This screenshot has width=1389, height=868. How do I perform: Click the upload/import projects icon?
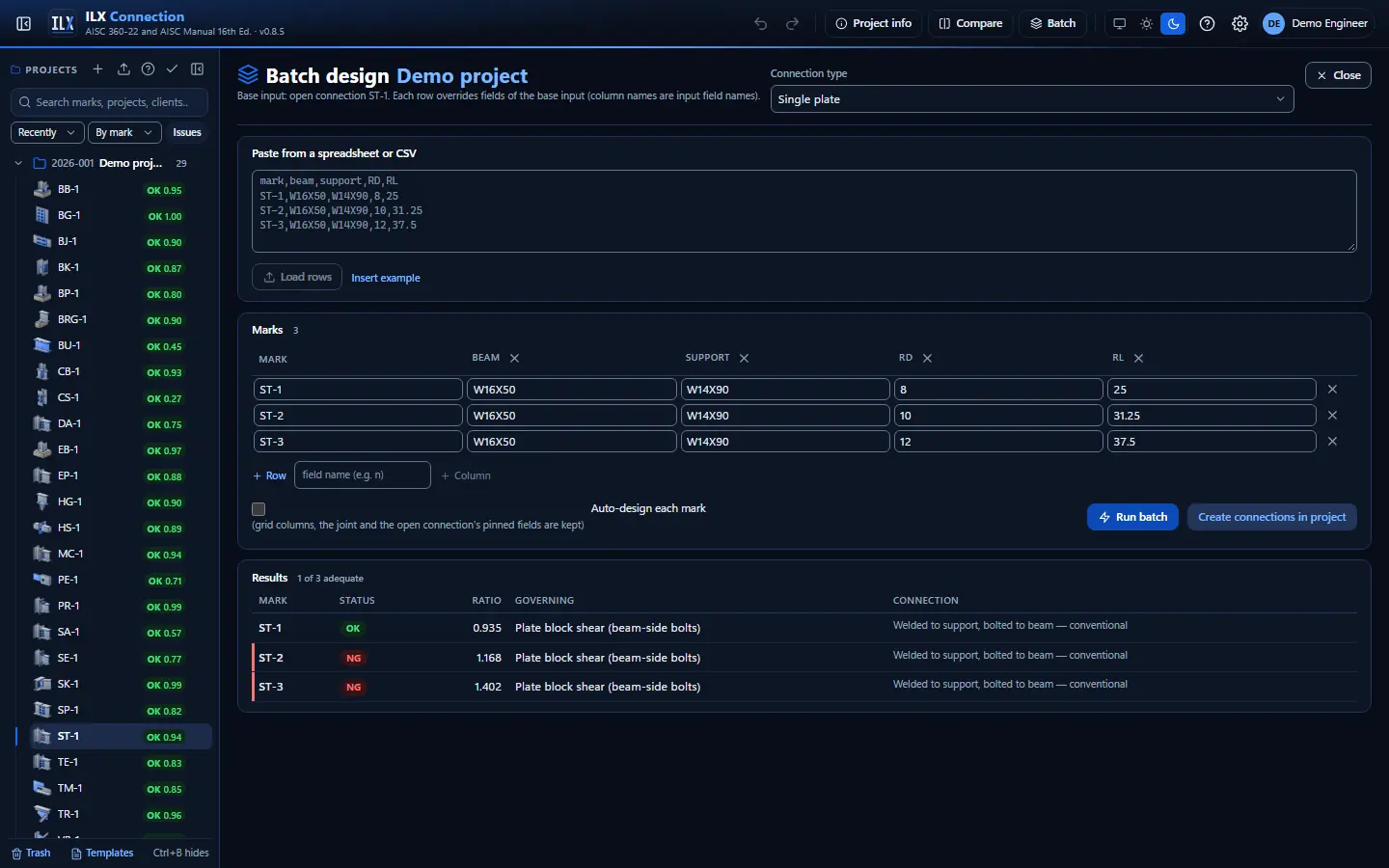click(123, 69)
